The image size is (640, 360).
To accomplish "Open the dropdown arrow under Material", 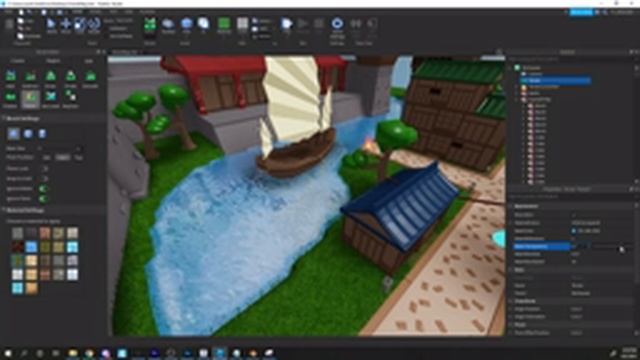I will (224, 36).
